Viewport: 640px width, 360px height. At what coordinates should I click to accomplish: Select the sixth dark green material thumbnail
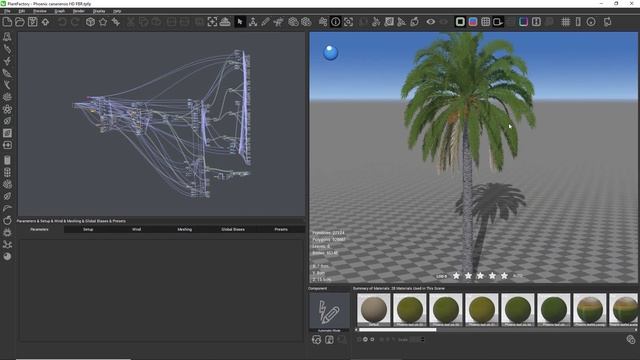(554, 309)
